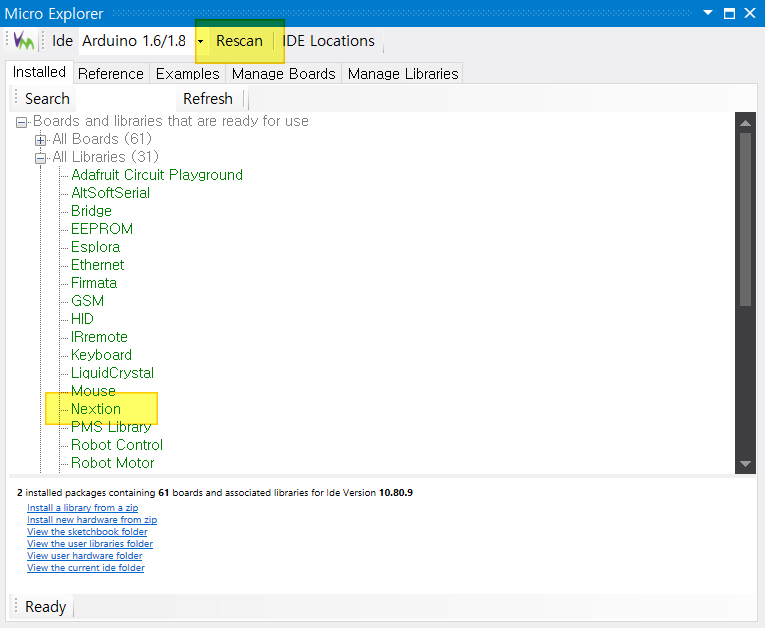Switch to the Reference tab

tap(111, 74)
